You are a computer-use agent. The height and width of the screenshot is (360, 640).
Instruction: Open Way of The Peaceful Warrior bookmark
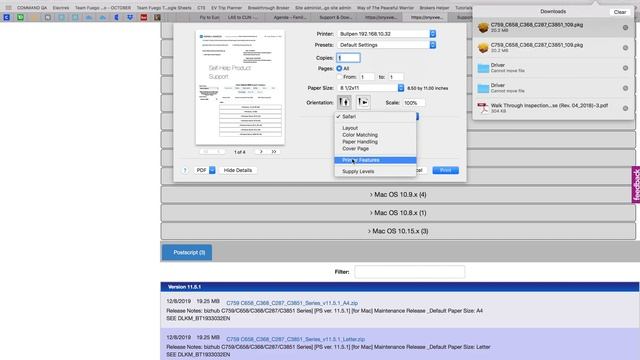(385, 8)
